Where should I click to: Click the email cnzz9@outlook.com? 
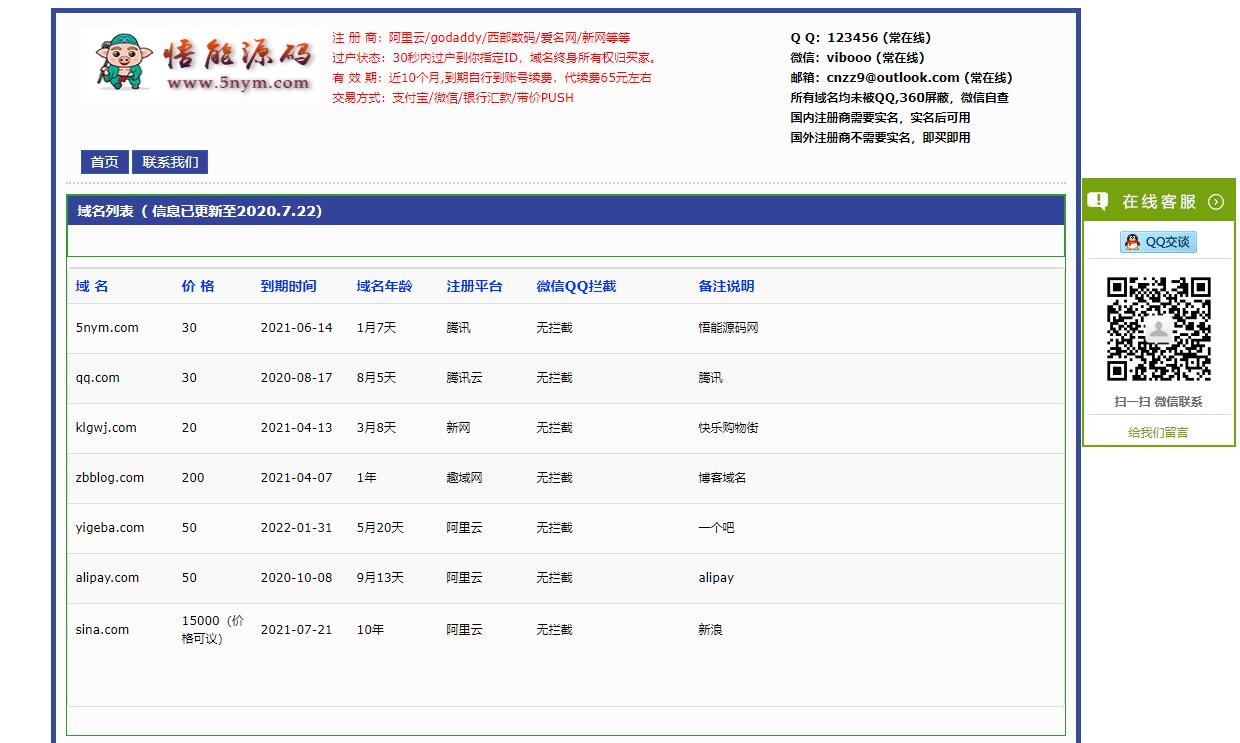tap(893, 78)
